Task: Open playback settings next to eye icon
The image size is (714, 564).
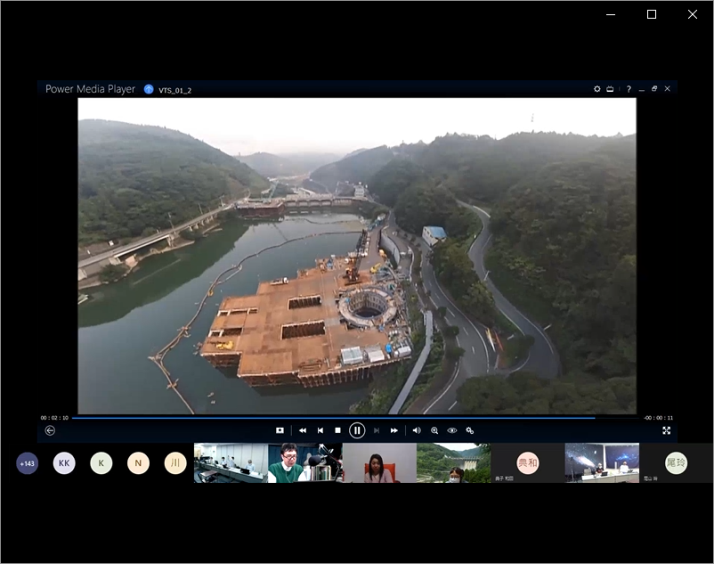Action: click(x=470, y=430)
